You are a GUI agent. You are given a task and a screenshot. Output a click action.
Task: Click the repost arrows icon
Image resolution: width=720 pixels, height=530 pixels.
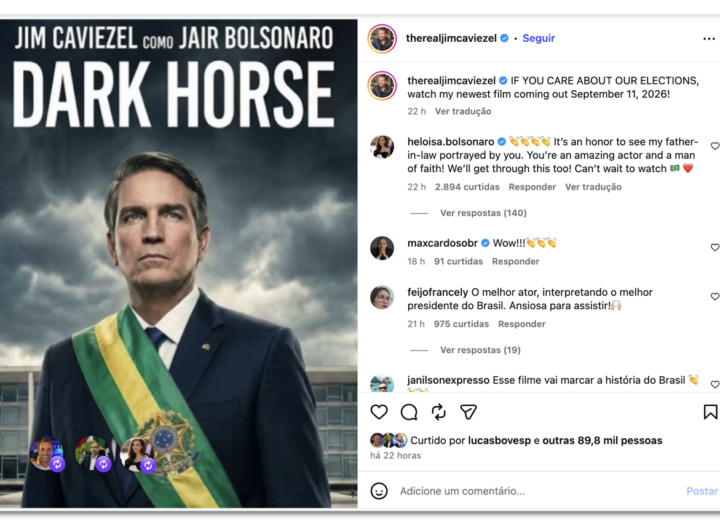coord(438,412)
